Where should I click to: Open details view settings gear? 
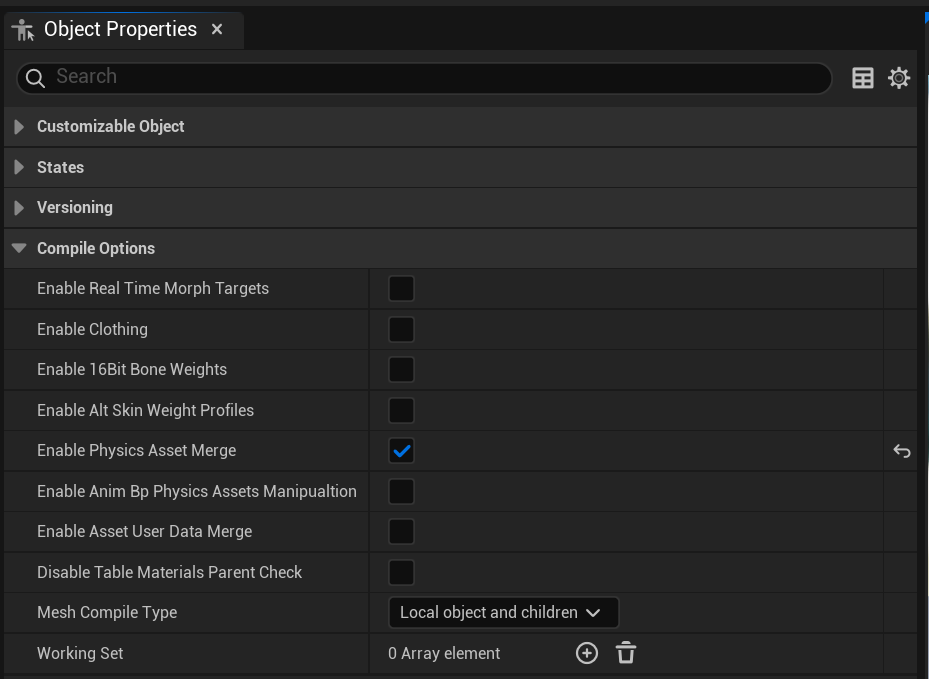tap(899, 78)
